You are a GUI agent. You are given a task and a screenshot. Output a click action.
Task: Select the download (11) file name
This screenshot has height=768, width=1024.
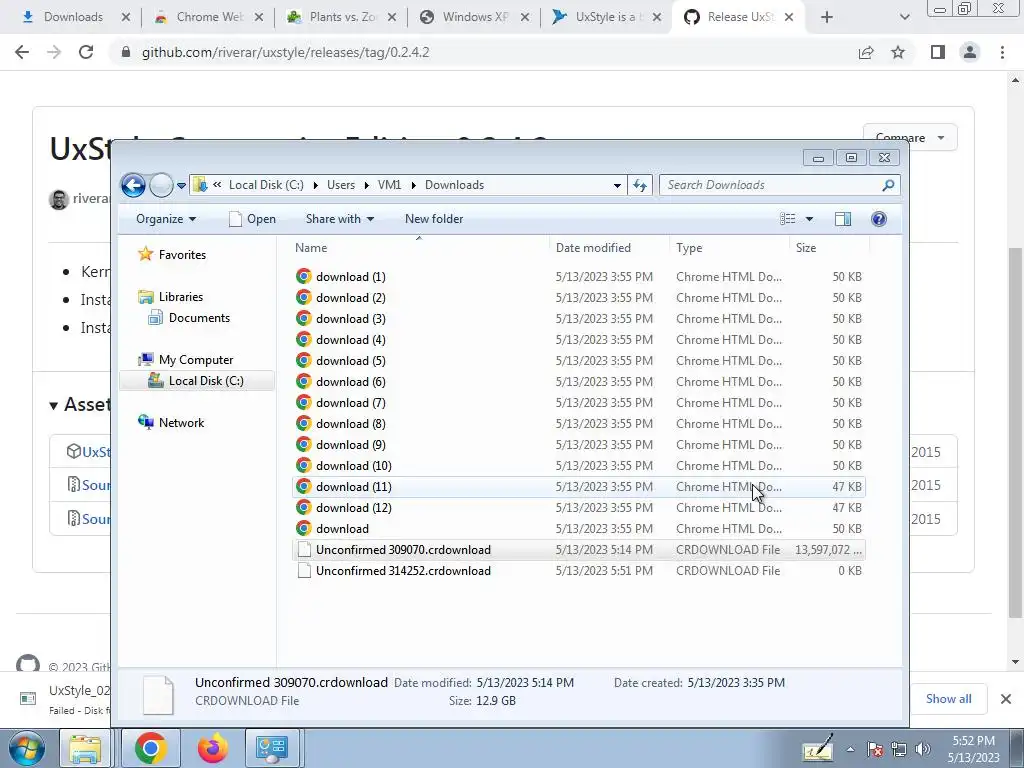tap(353, 487)
